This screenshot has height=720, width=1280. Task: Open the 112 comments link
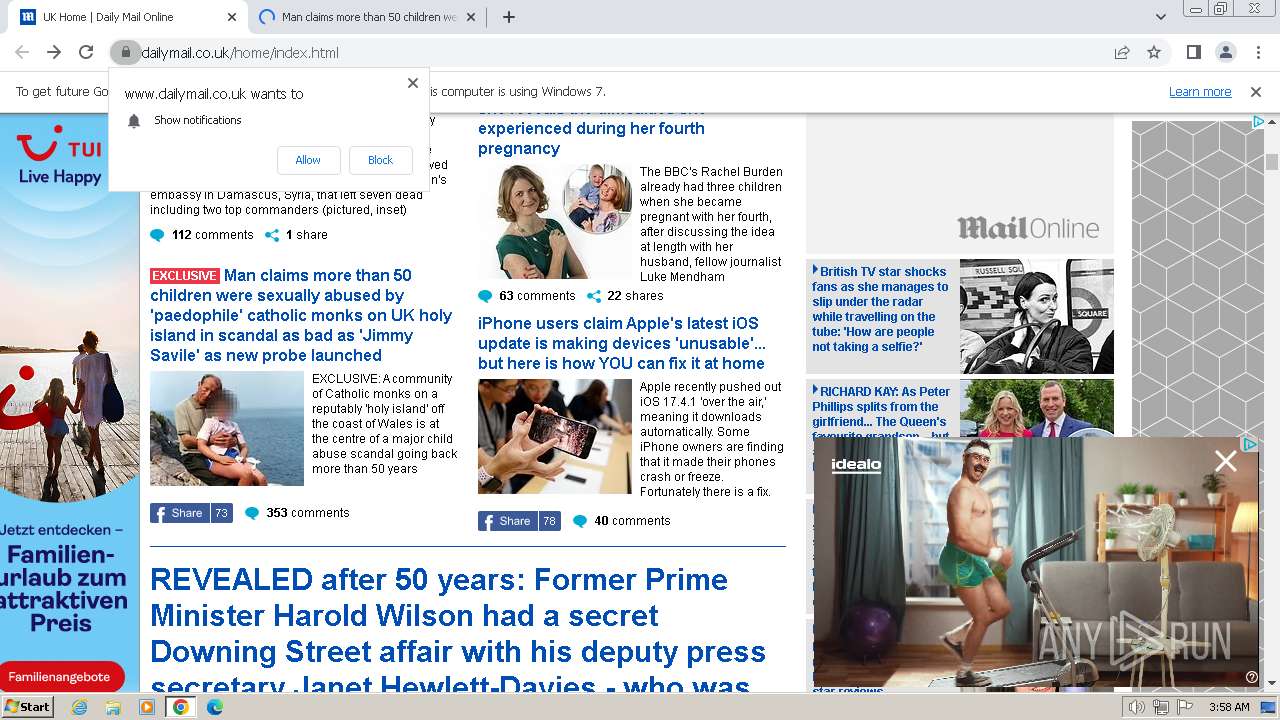click(202, 235)
